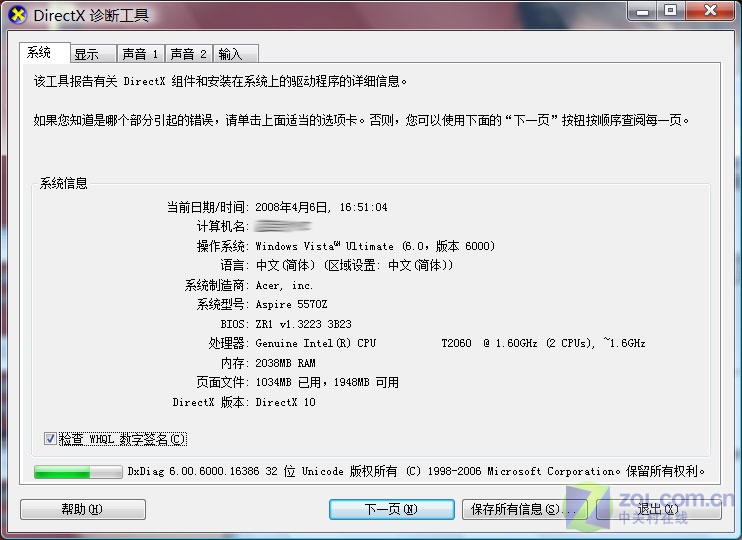Screen dimensions: 742x540
Task: Click the DirectX icon in title bar
Action: click(17, 15)
